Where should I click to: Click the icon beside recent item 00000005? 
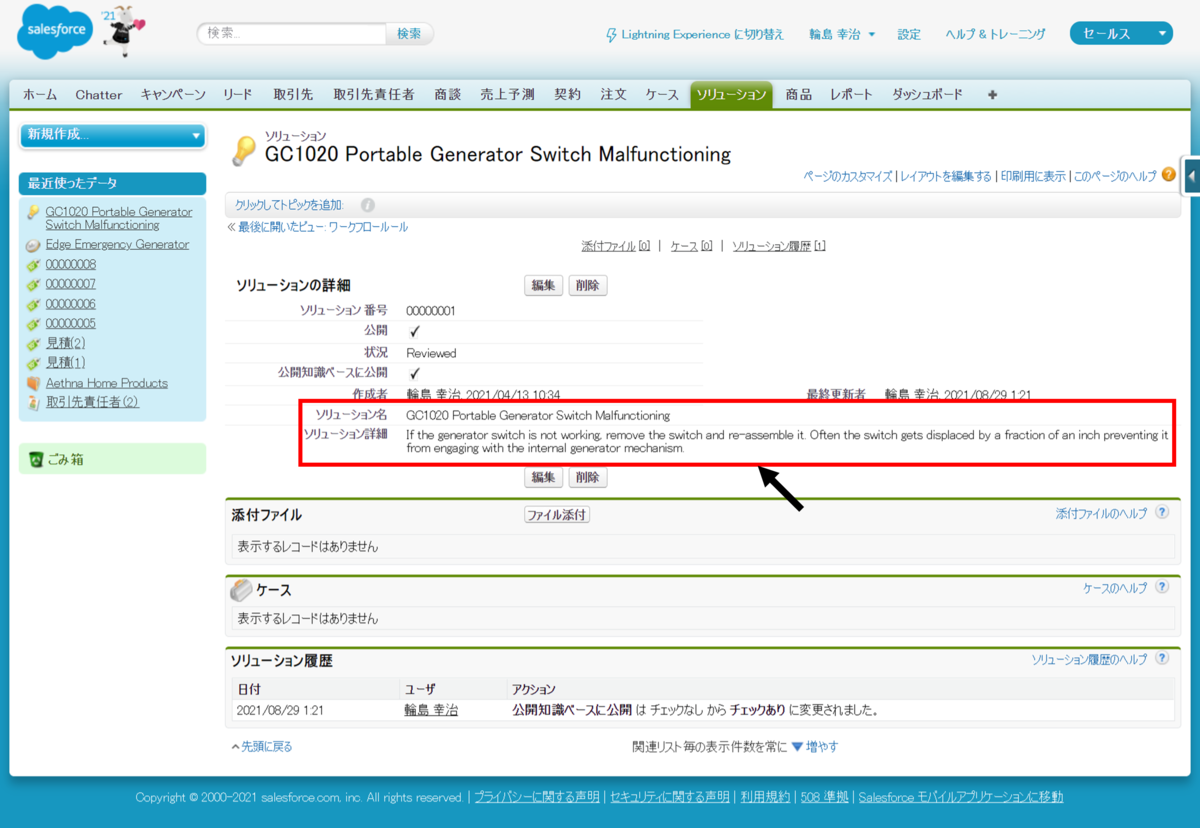click(x=33, y=324)
